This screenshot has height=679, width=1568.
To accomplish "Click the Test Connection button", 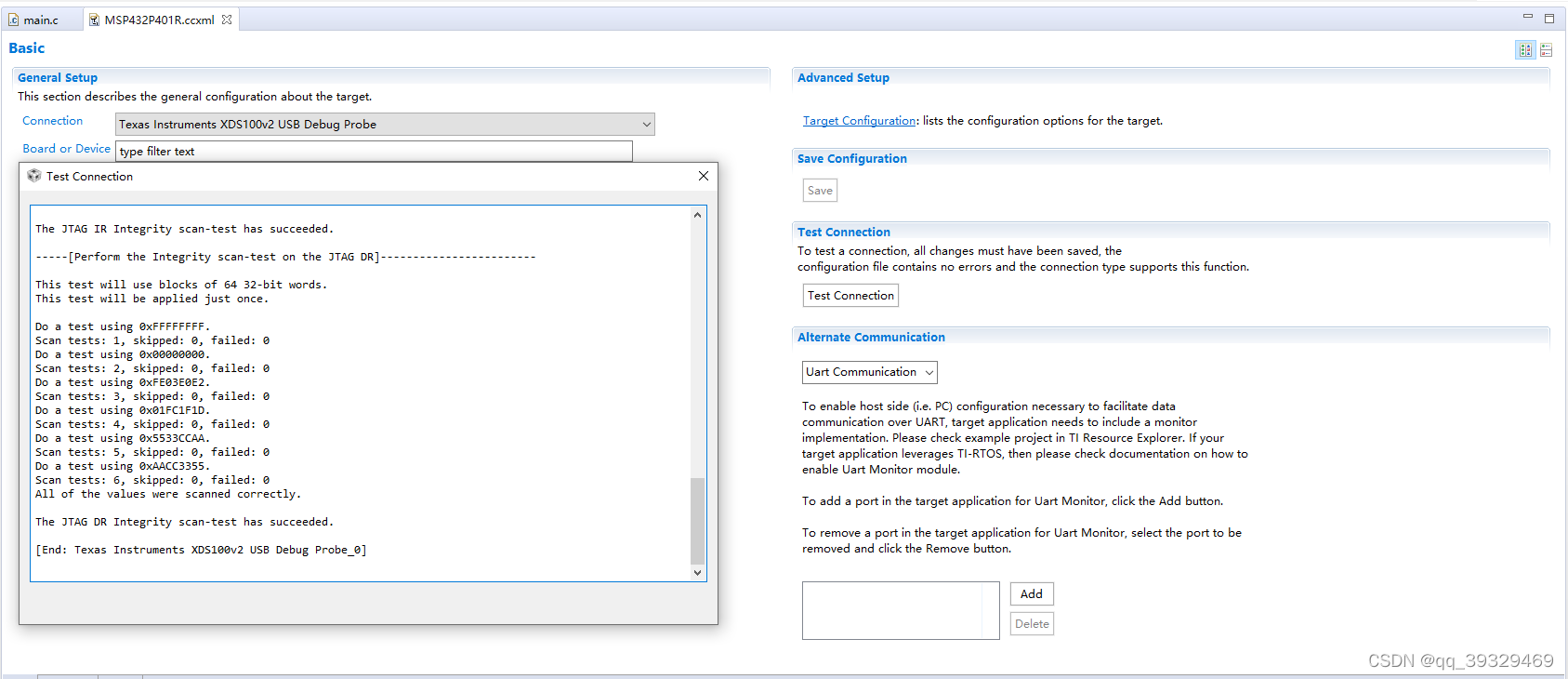I will (x=850, y=296).
